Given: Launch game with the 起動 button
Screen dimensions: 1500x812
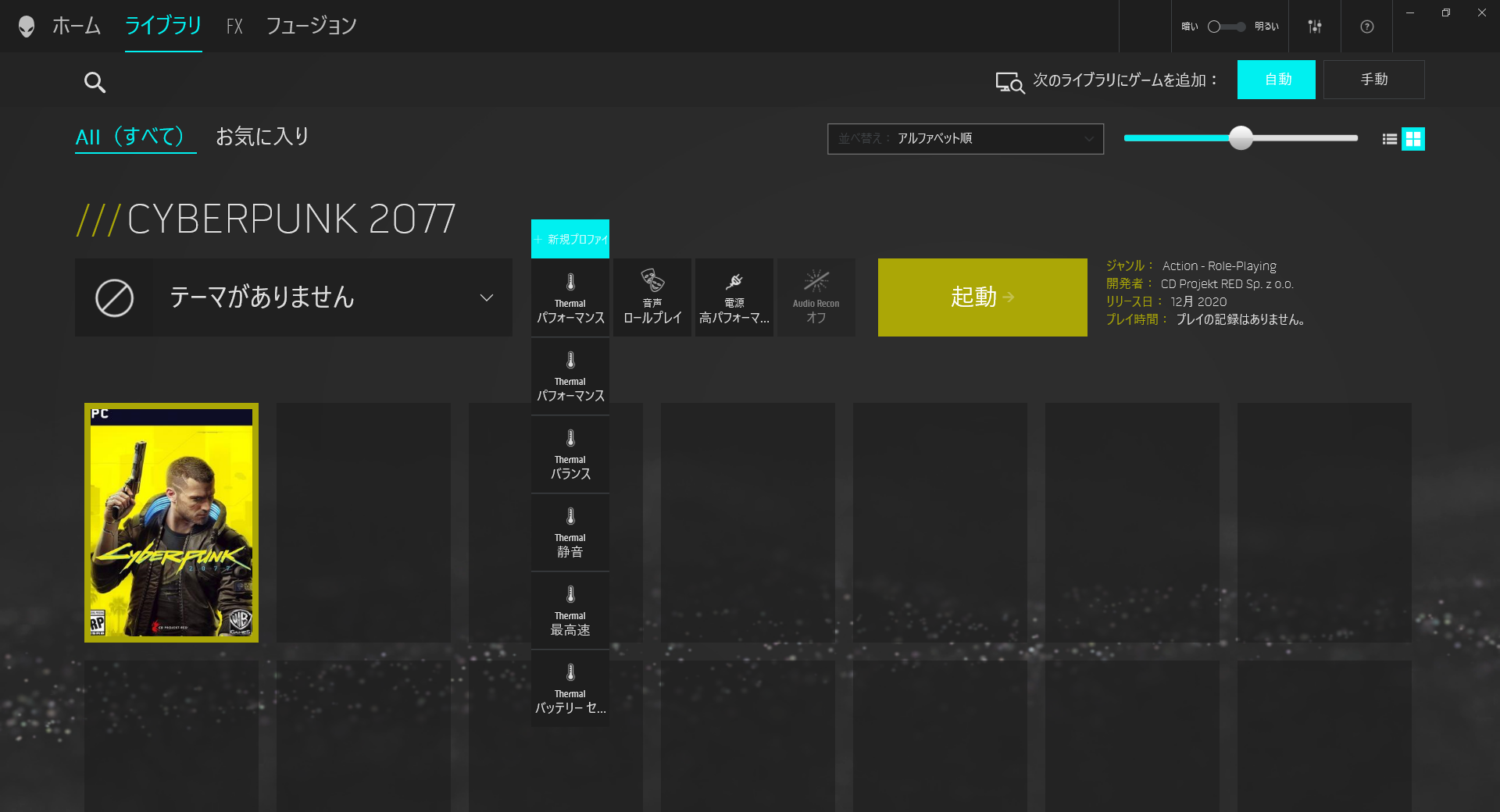Looking at the screenshot, I should (x=983, y=297).
